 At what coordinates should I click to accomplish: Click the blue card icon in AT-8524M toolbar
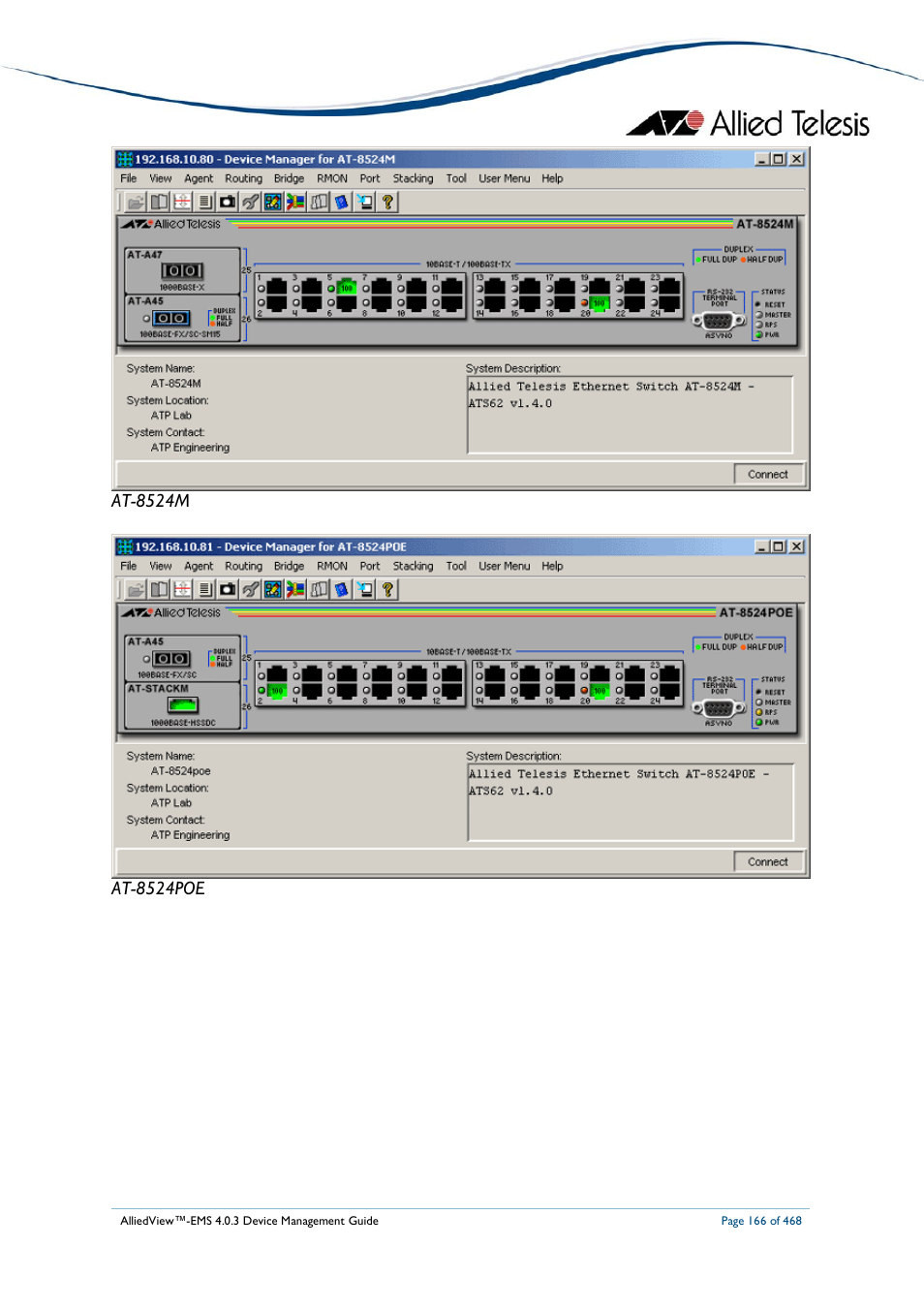[x=342, y=202]
